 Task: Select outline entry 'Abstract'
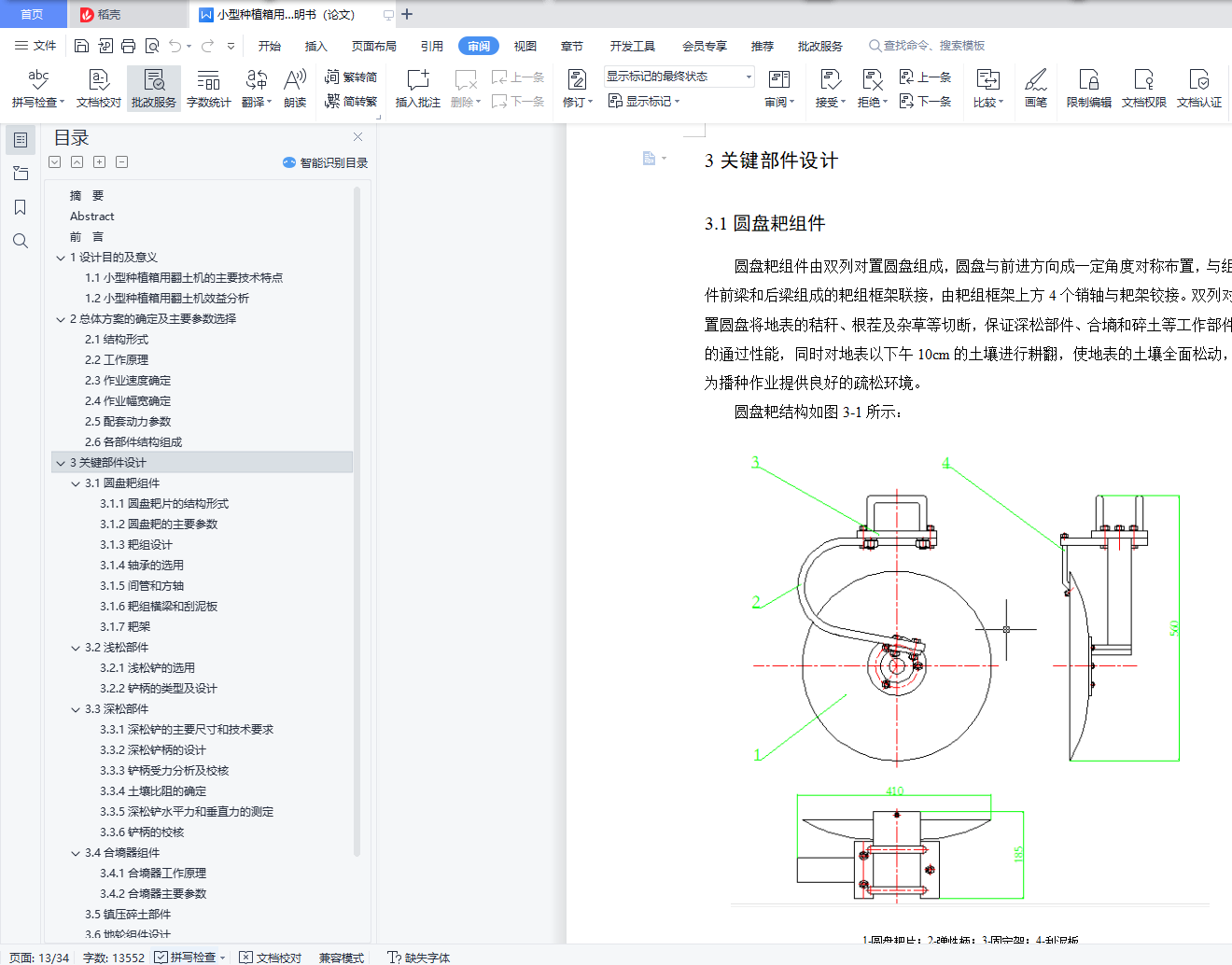[x=91, y=217]
